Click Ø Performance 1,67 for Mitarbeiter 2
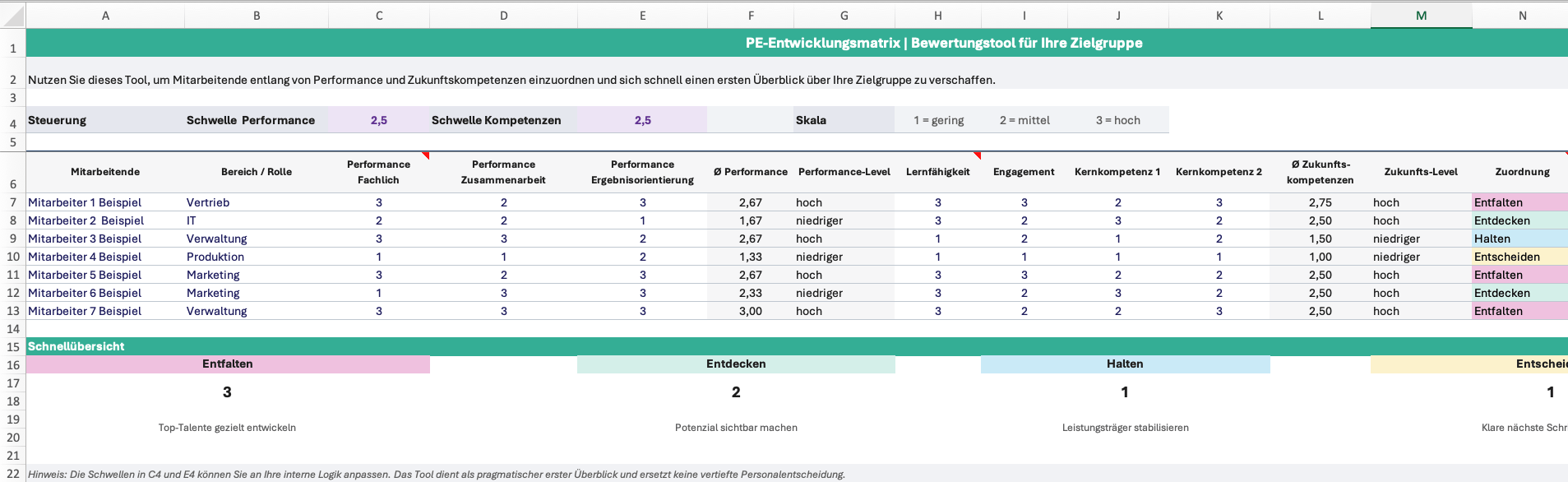This screenshot has width=1568, height=482. click(x=751, y=220)
